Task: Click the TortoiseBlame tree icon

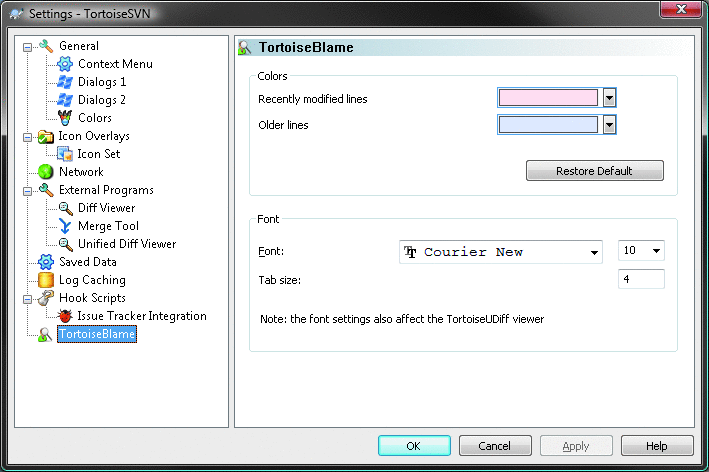Action: [46, 334]
